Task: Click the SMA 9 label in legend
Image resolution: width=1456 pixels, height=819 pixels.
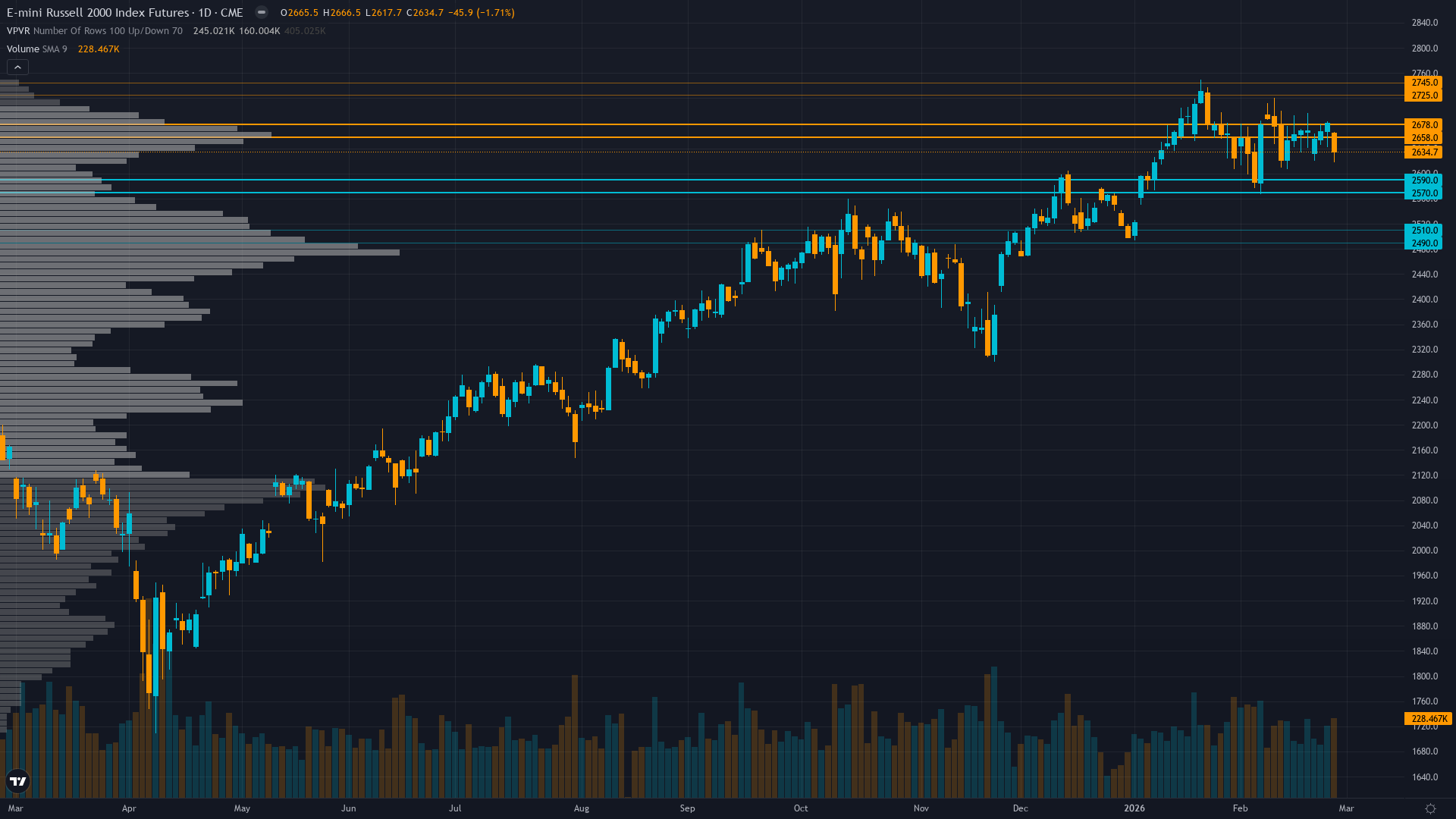Action: [54, 49]
